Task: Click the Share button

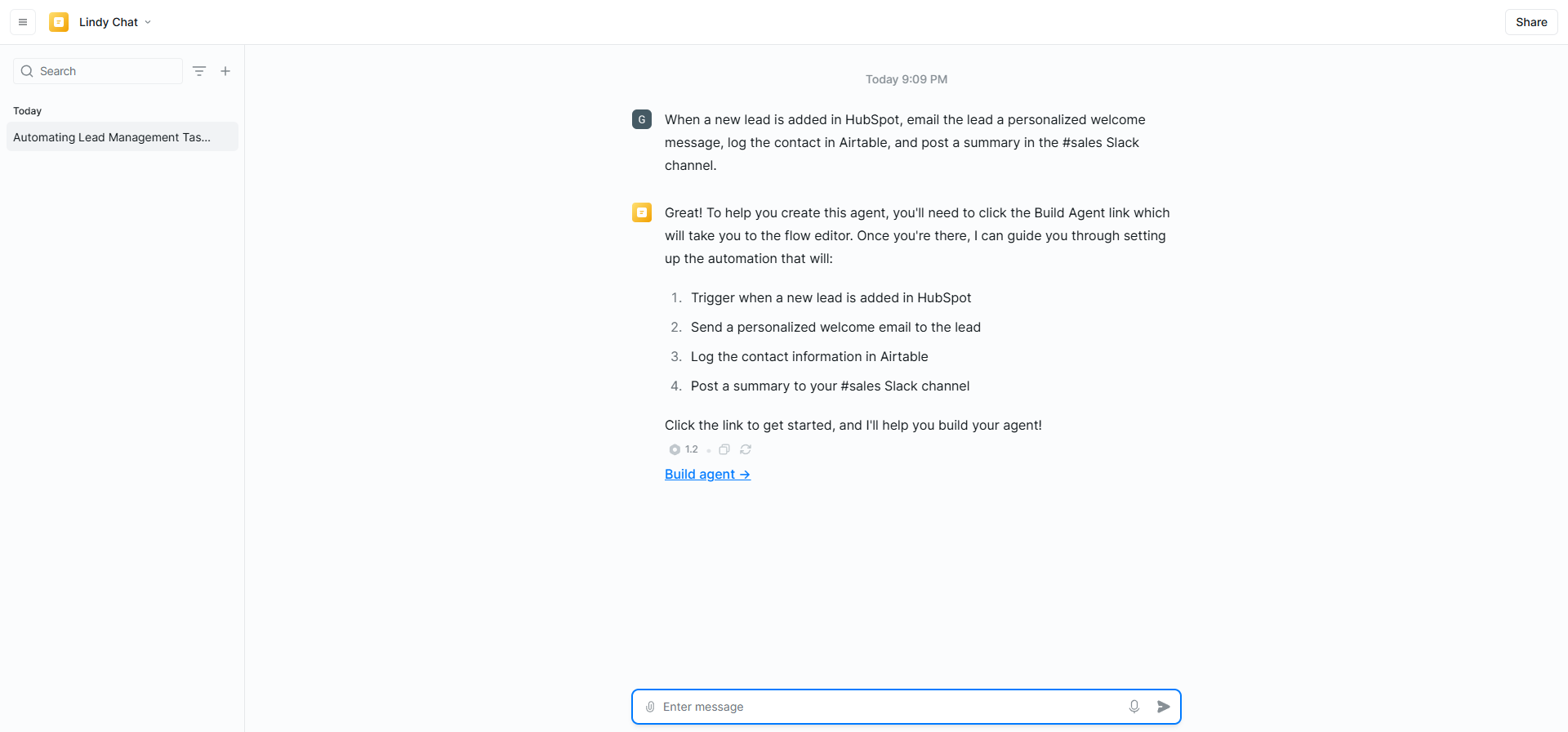Action: (1531, 22)
